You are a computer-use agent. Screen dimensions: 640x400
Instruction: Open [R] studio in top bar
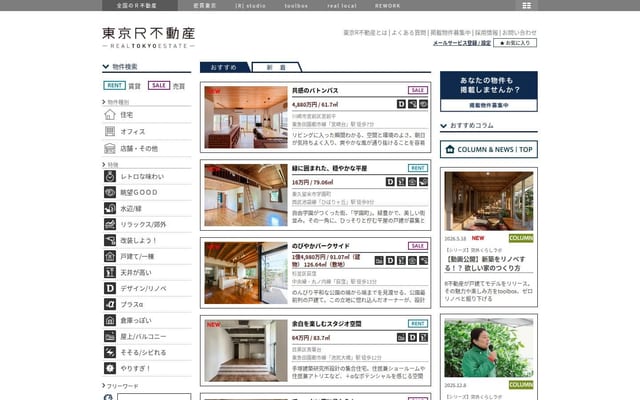click(x=250, y=6)
